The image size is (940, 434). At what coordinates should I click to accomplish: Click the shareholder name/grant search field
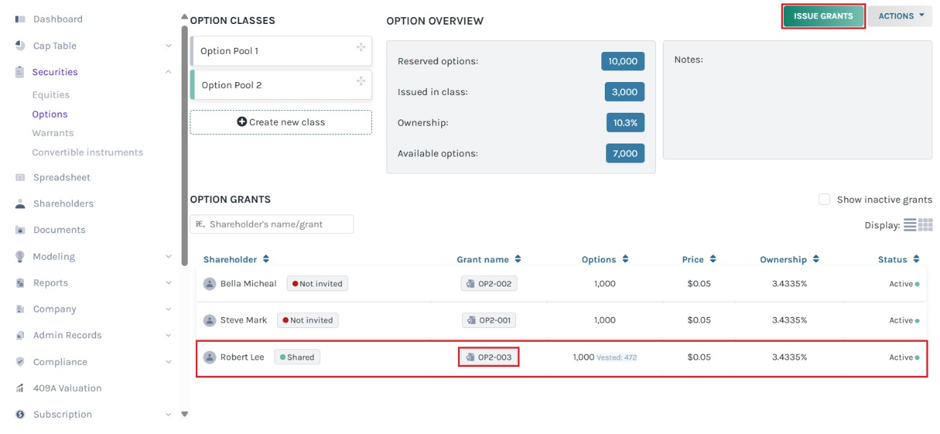(x=272, y=224)
